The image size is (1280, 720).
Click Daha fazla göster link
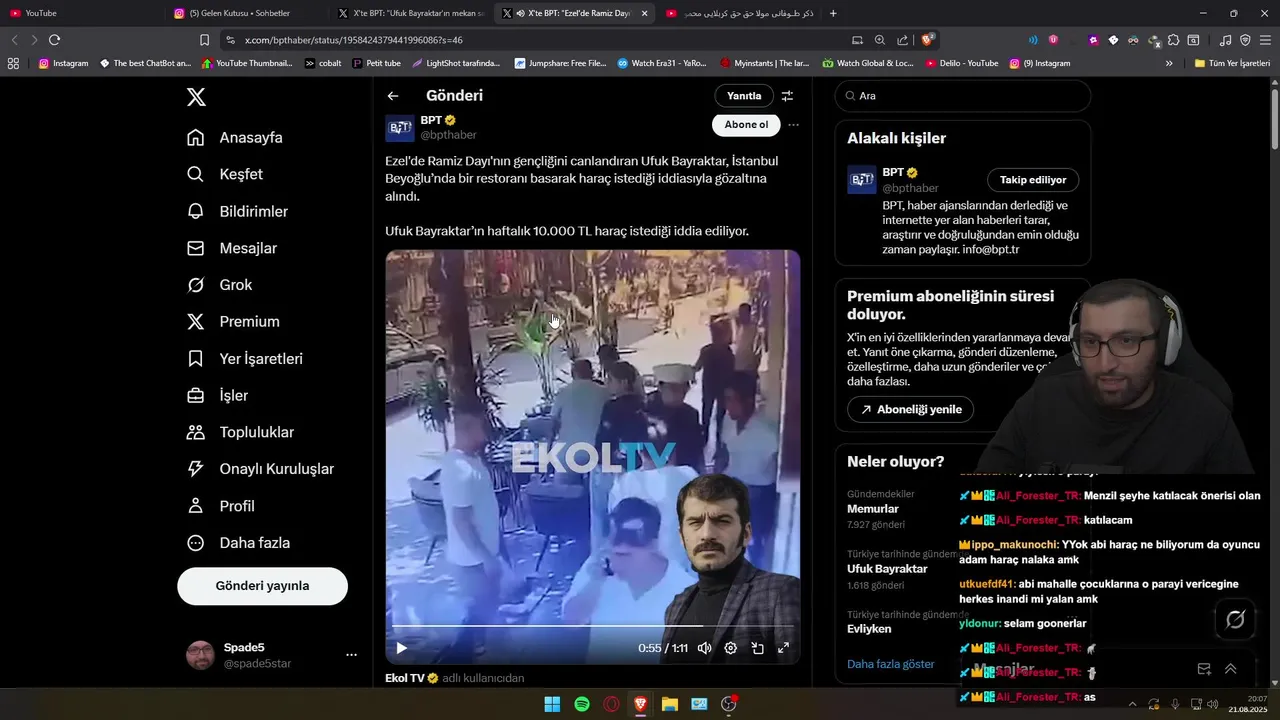[x=891, y=664]
